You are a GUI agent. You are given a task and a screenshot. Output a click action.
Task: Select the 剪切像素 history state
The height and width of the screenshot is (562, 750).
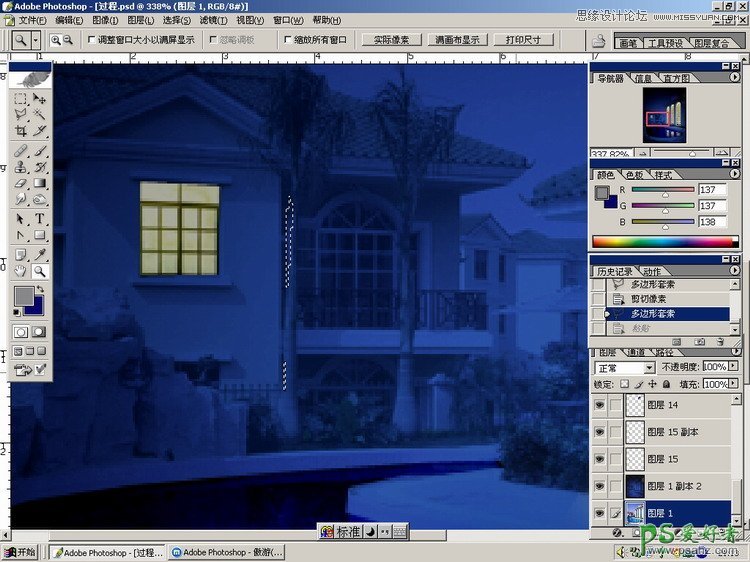pyautogui.click(x=648, y=298)
